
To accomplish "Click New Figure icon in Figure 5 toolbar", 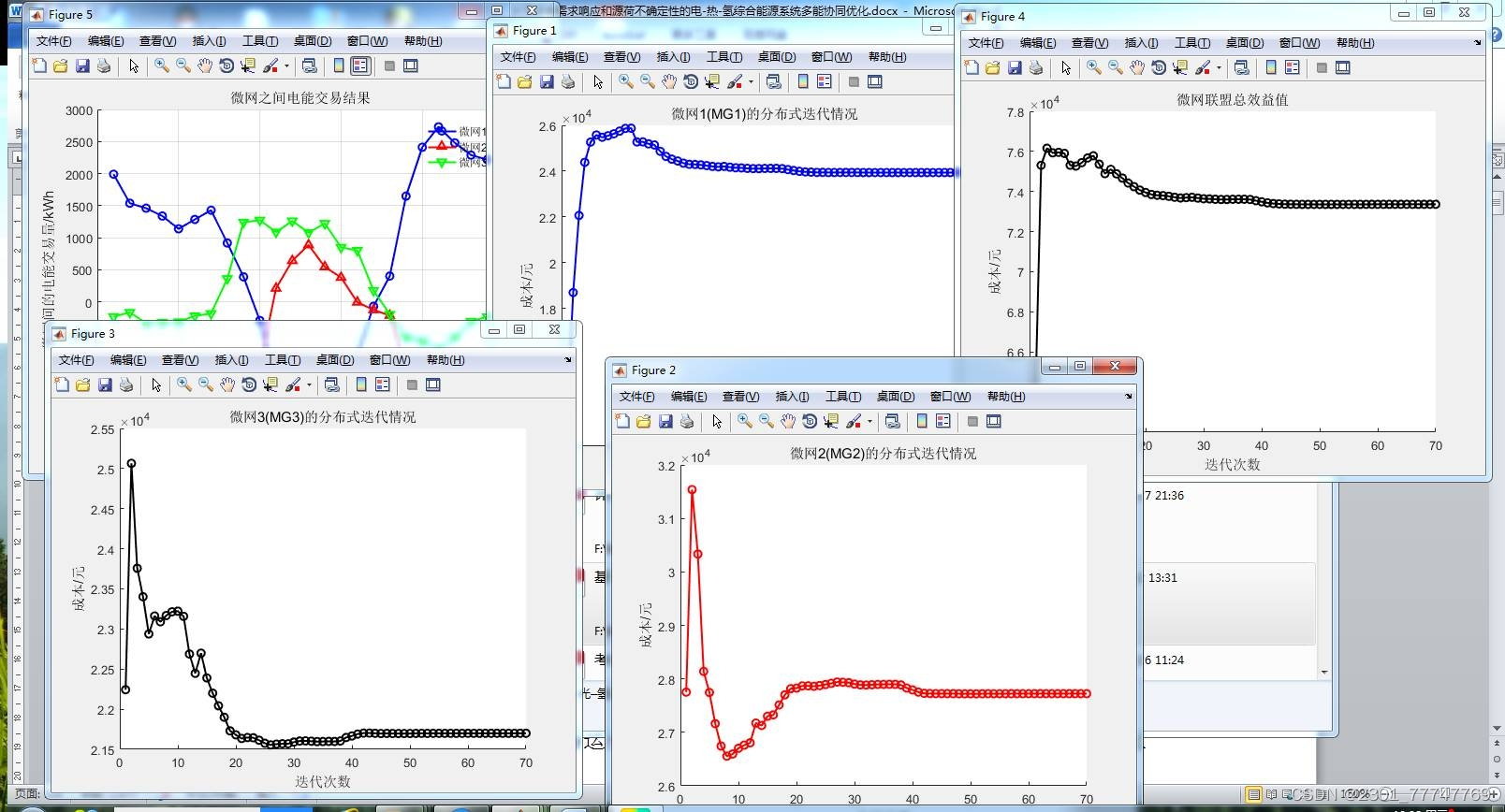I will coord(39,65).
